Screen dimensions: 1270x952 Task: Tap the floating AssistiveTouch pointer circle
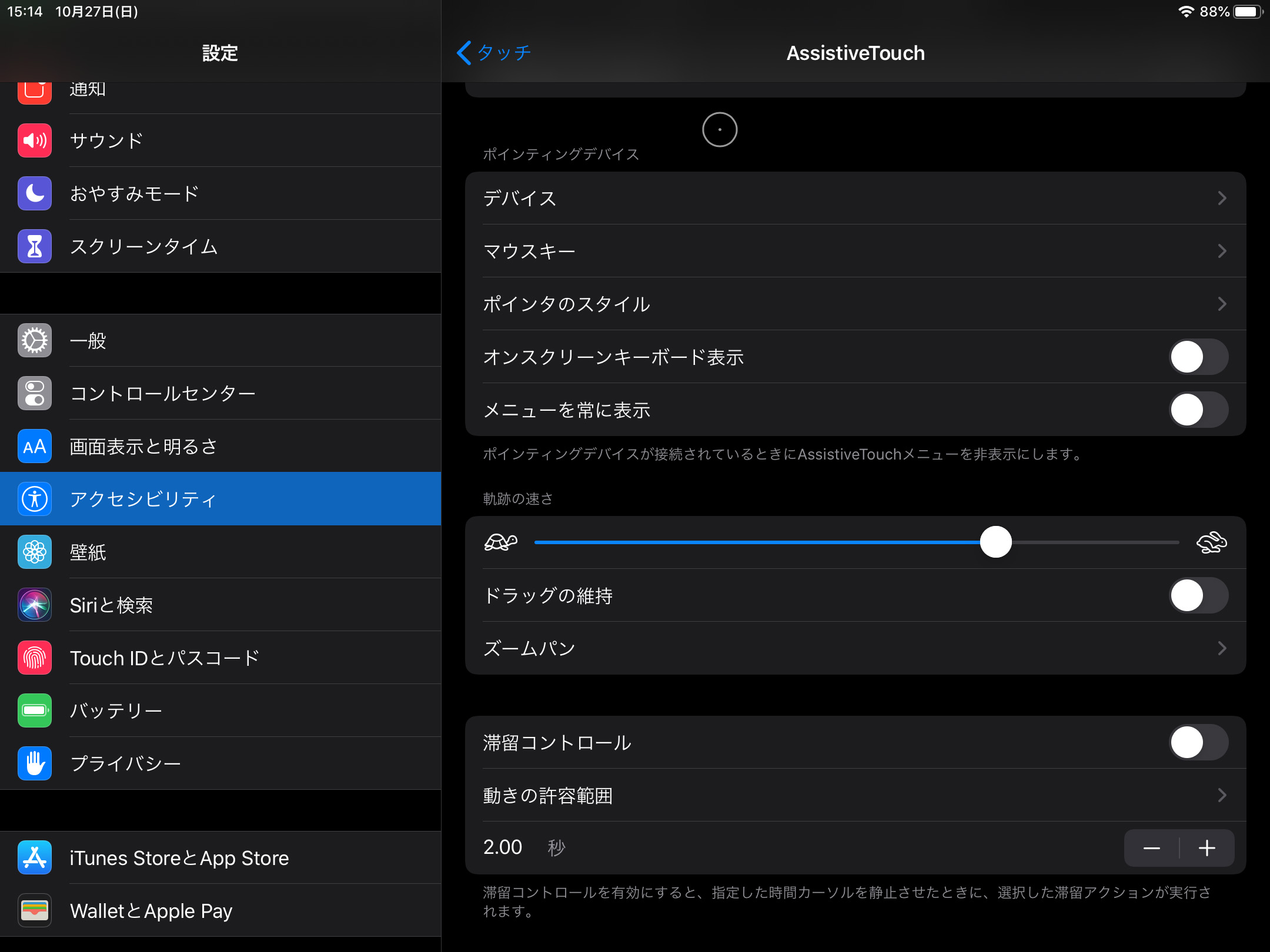point(720,130)
